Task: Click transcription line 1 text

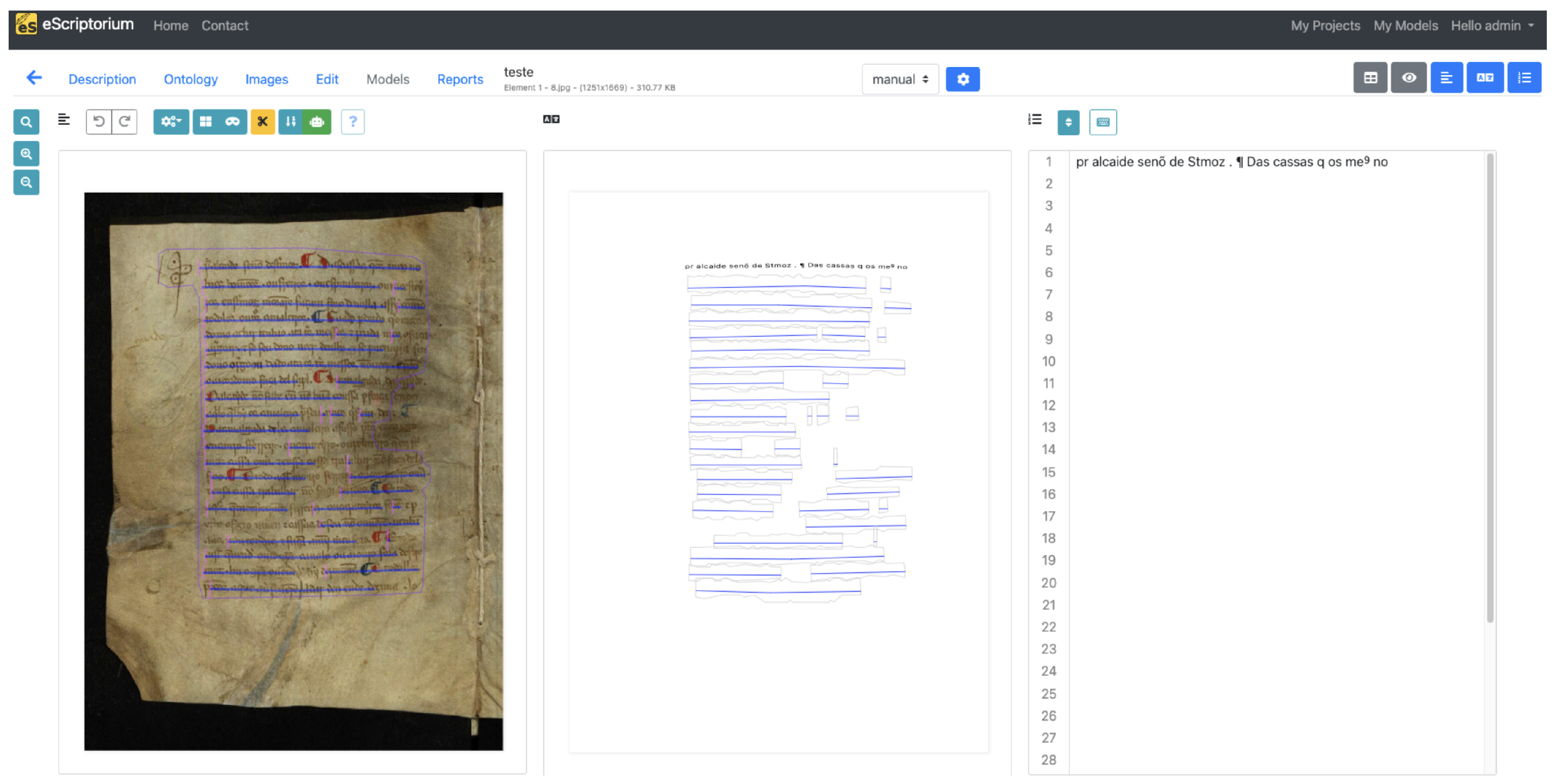Action: pyautogui.click(x=1231, y=161)
